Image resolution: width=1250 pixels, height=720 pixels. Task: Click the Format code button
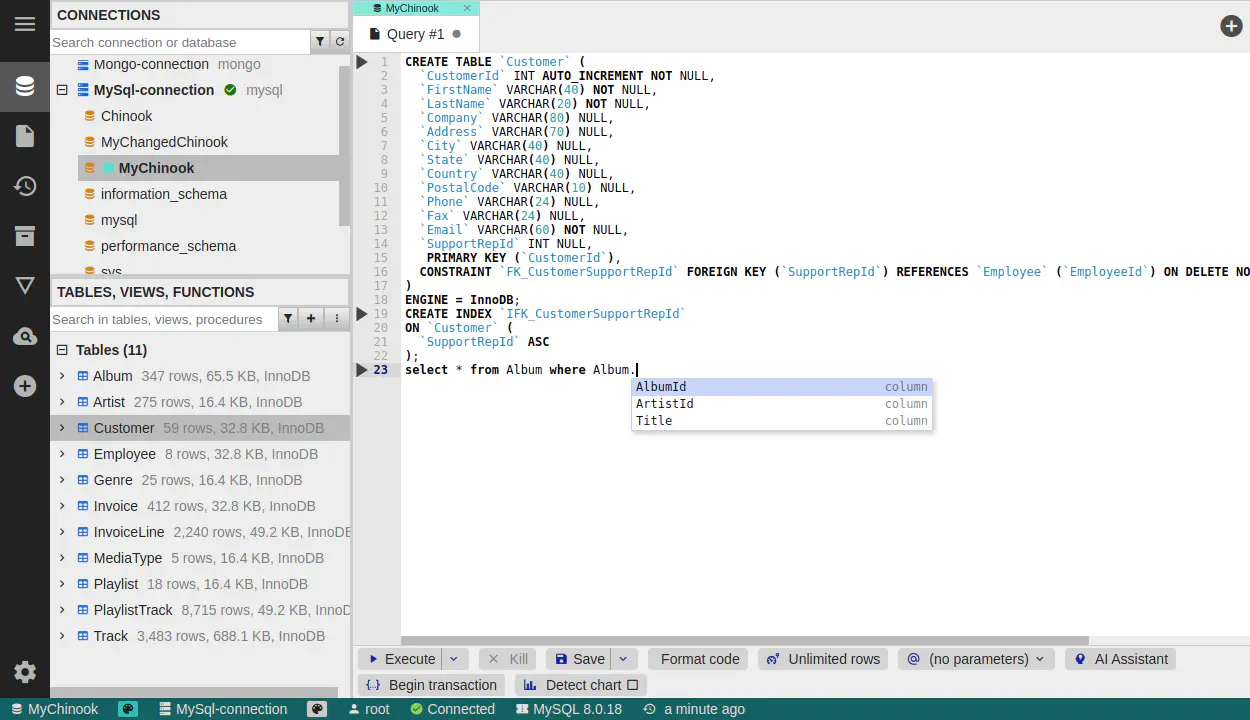pos(699,659)
